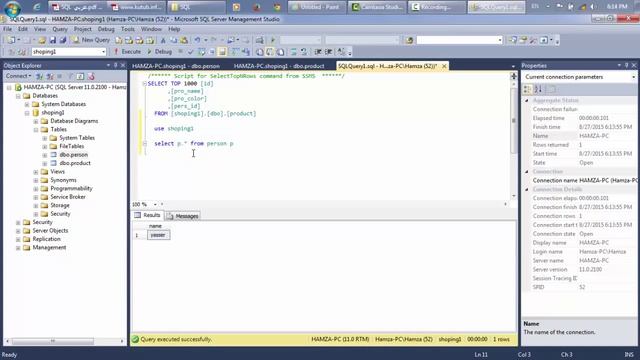
Task: Click the 'yasser' result cell
Action: click(x=158, y=235)
